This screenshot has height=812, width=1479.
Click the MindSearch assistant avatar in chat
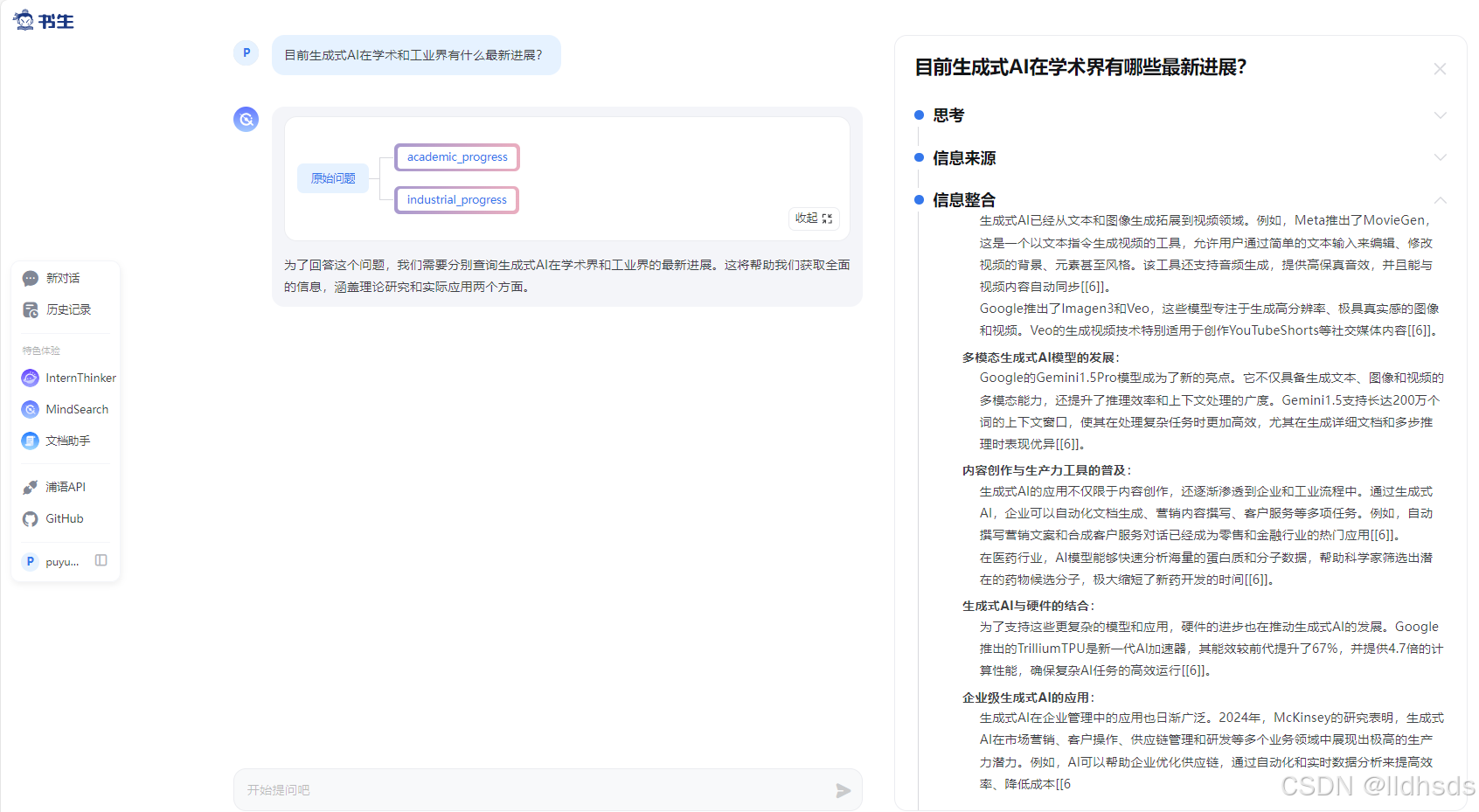[x=246, y=119]
